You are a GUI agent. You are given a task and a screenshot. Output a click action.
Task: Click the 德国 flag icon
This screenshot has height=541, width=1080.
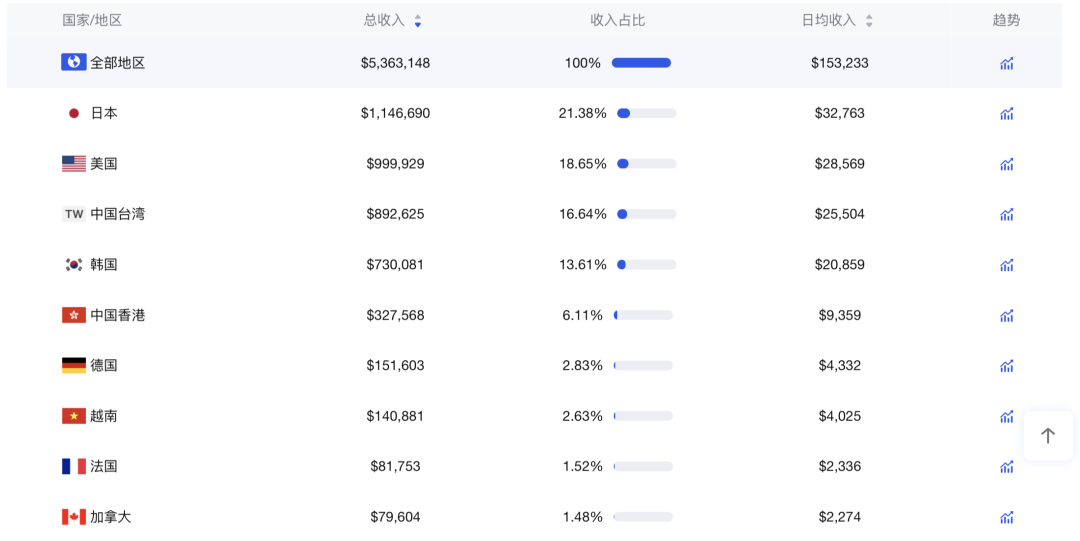click(73, 366)
